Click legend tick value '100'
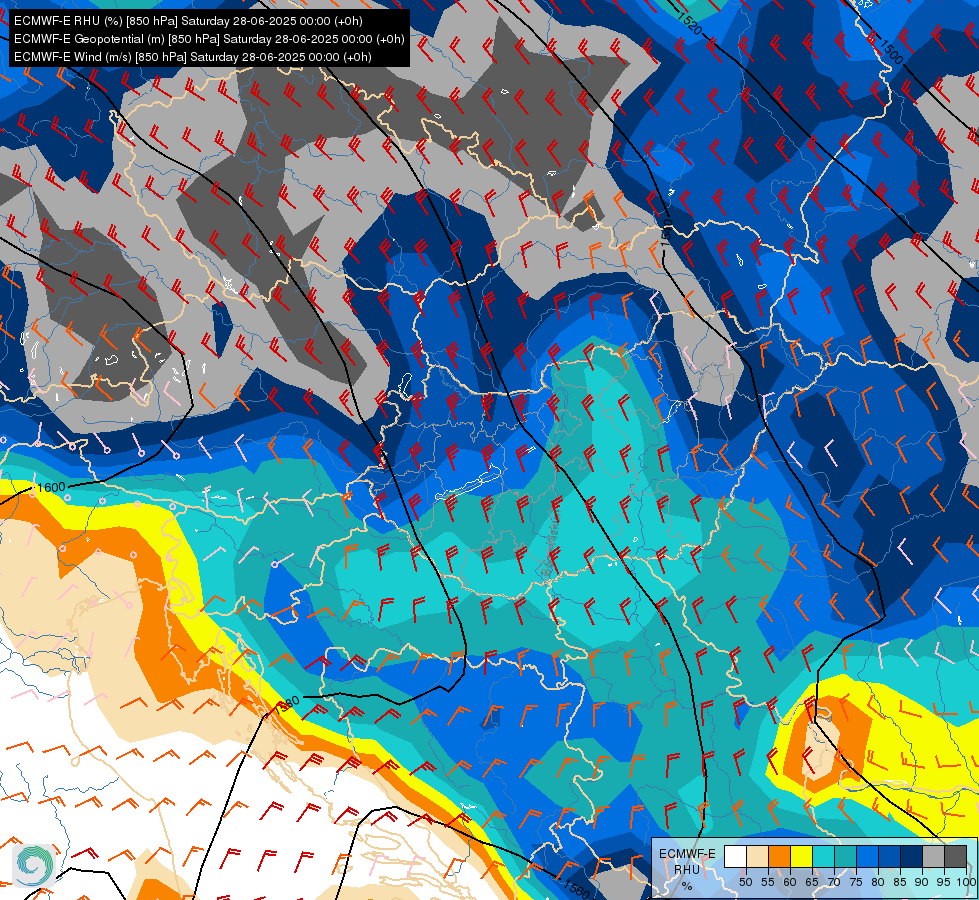Image resolution: width=979 pixels, height=900 pixels. pos(967,882)
